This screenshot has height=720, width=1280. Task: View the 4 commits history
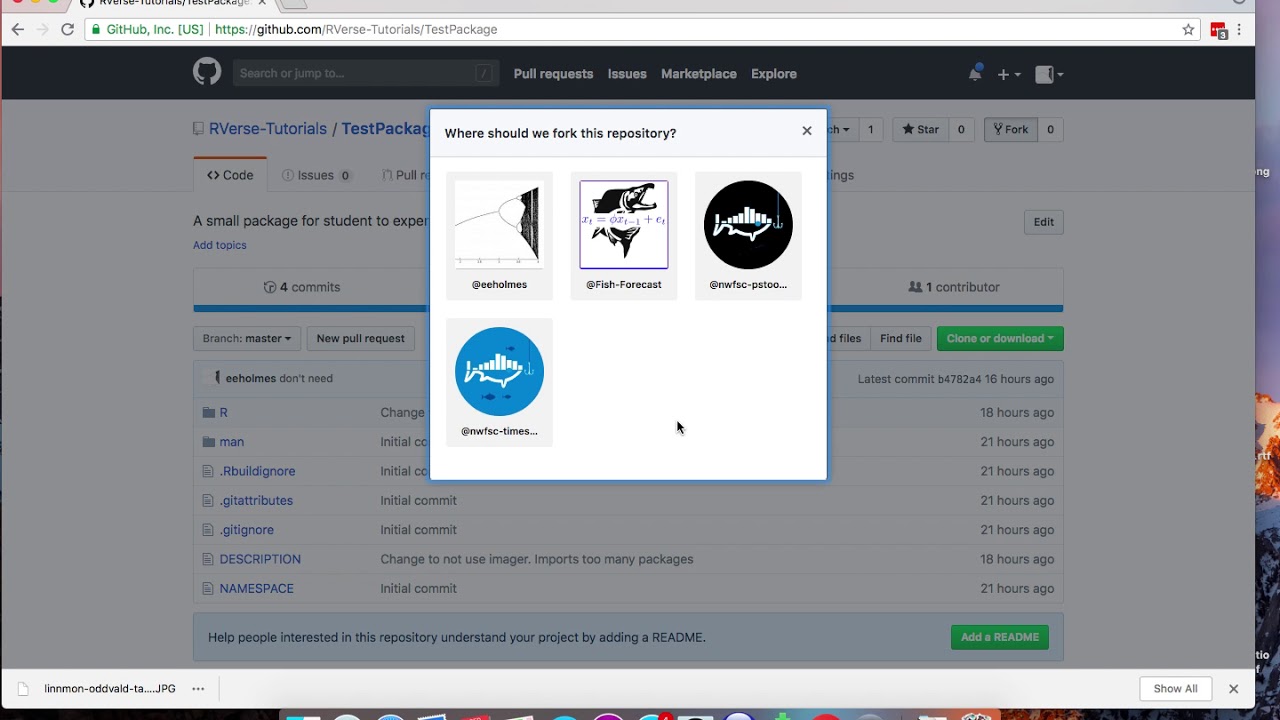(x=302, y=287)
